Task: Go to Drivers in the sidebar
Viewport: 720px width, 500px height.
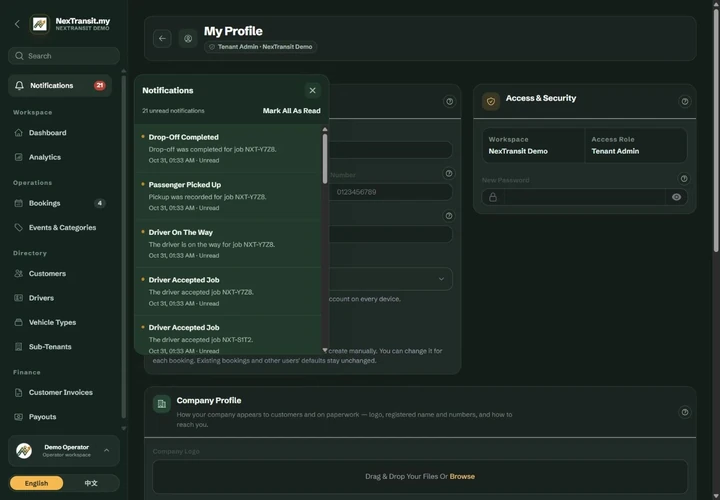Action: (60, 298)
